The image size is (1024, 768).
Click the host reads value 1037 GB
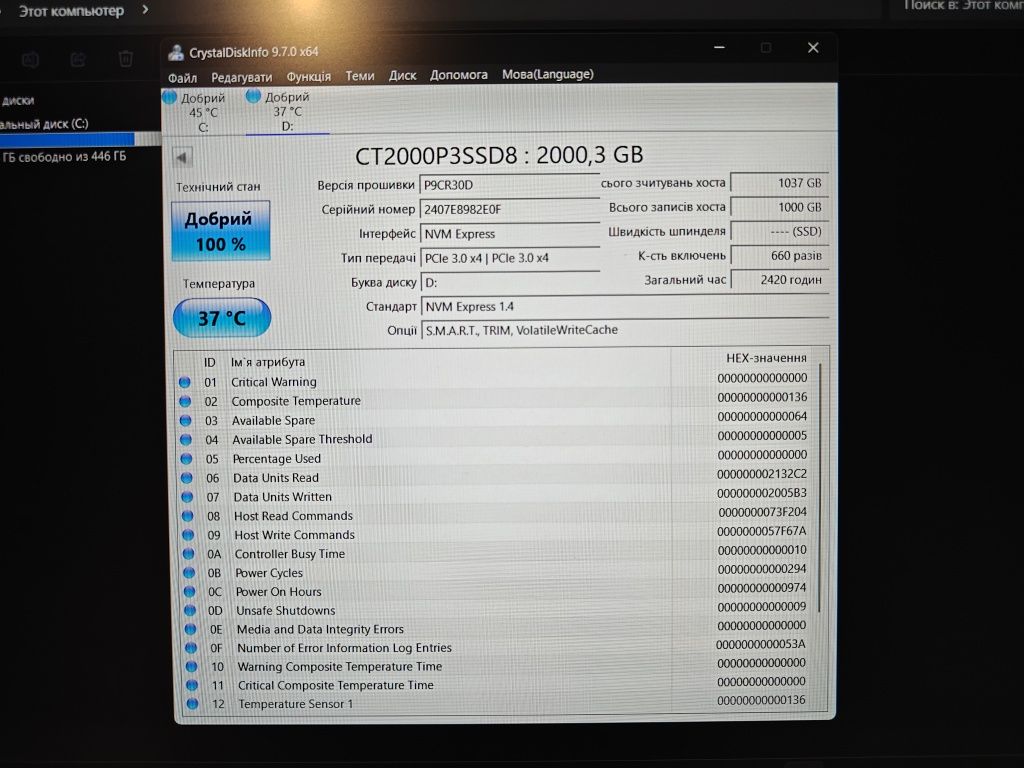click(779, 183)
